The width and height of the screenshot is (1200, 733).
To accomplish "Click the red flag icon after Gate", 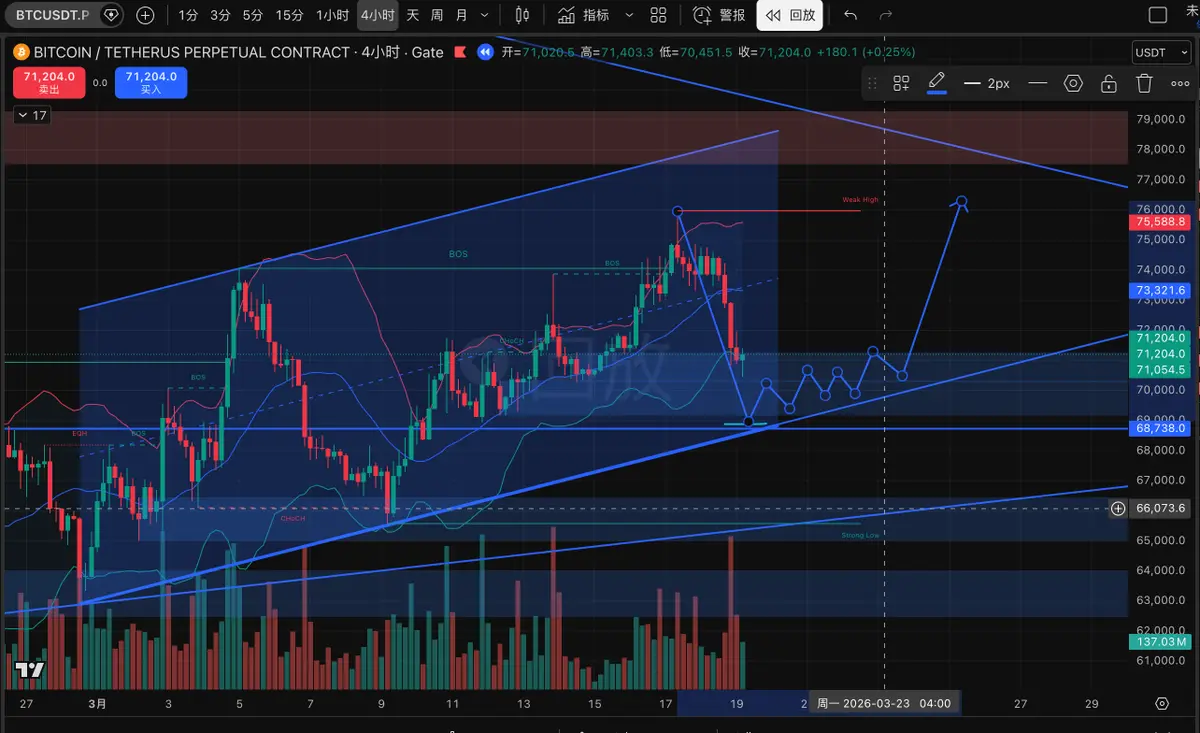I will click(x=460, y=52).
